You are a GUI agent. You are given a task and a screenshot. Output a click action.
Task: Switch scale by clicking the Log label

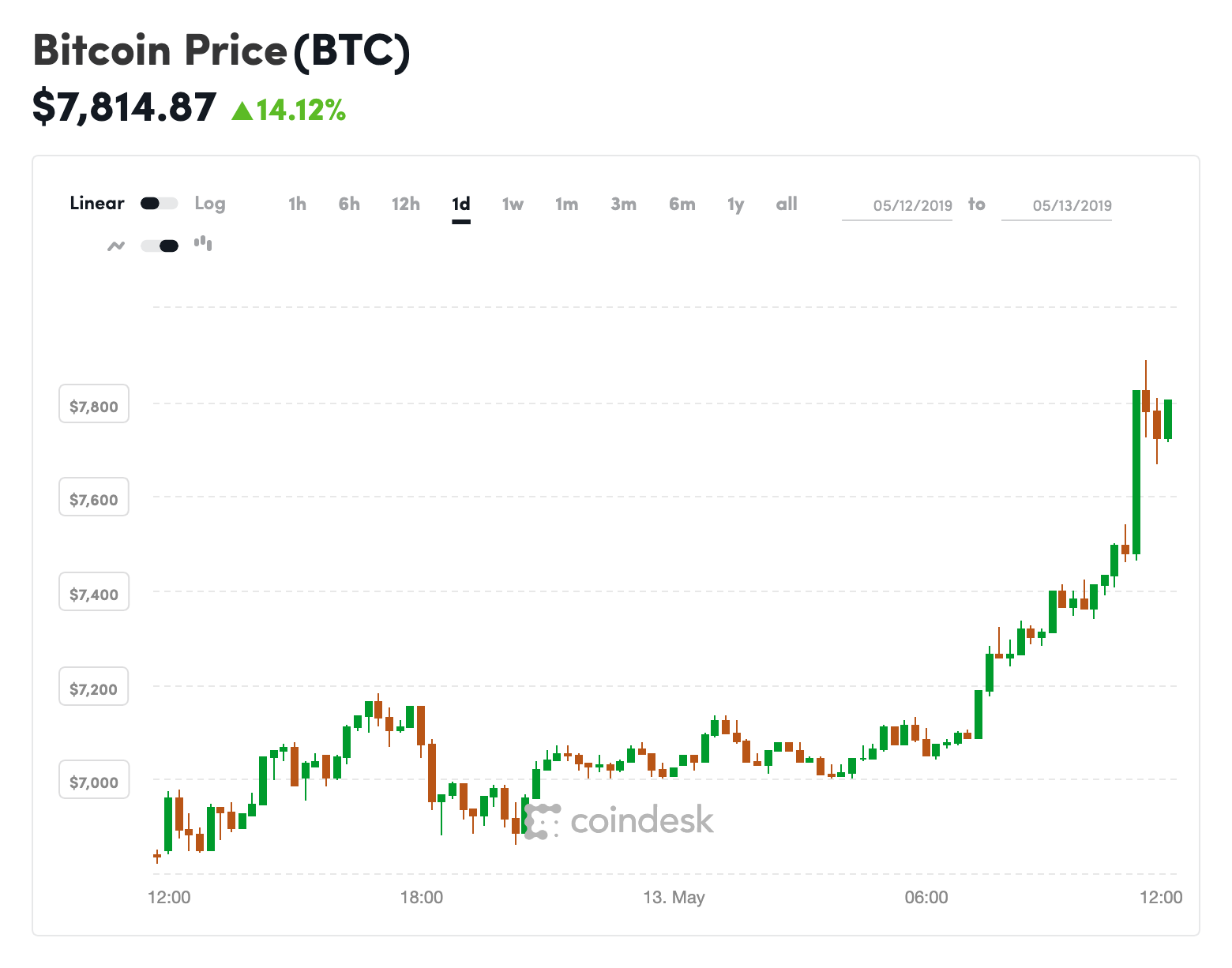(x=209, y=203)
